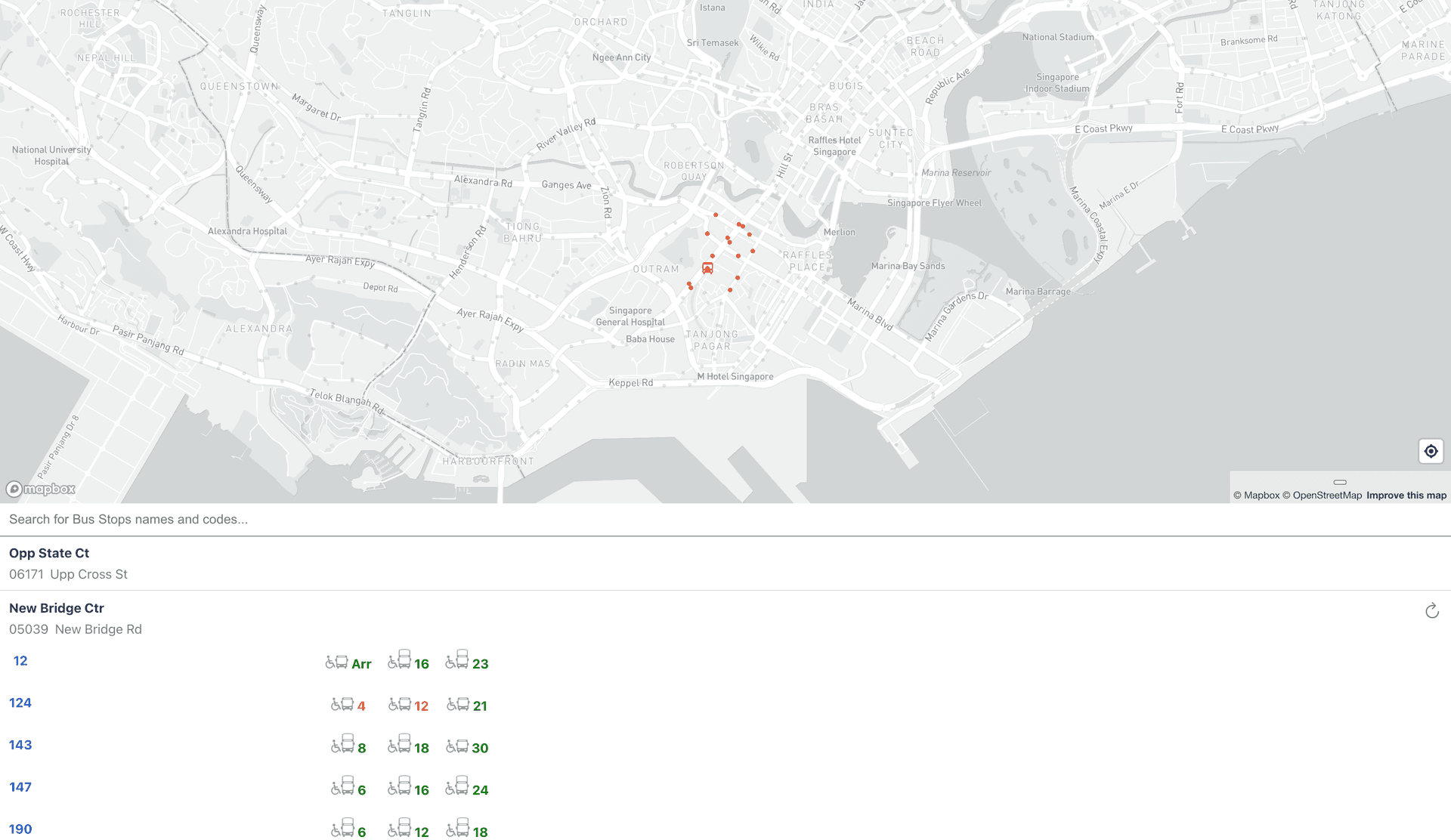Click the Mapbox logo

tap(42, 489)
